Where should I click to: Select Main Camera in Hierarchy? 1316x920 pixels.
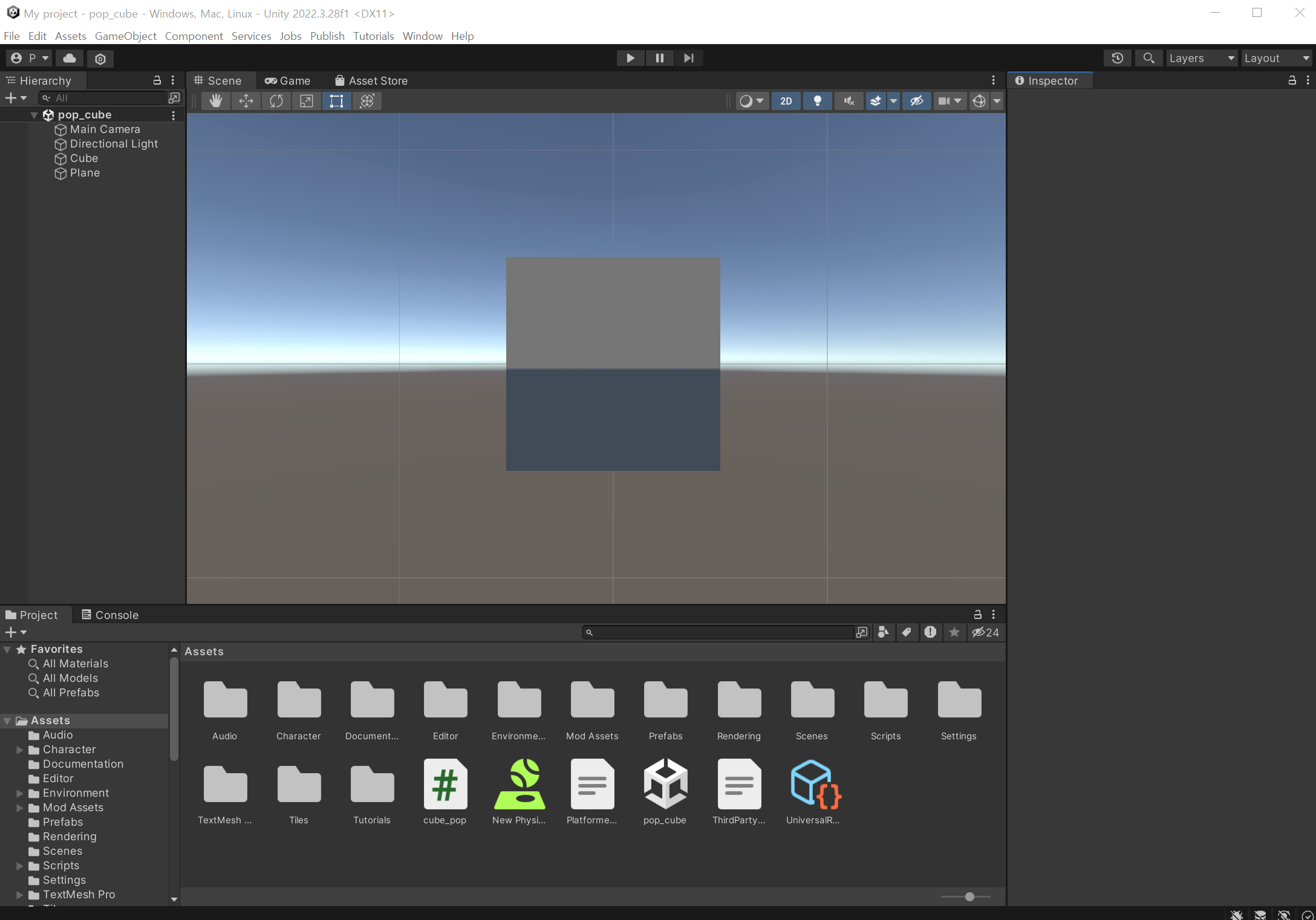coord(105,129)
